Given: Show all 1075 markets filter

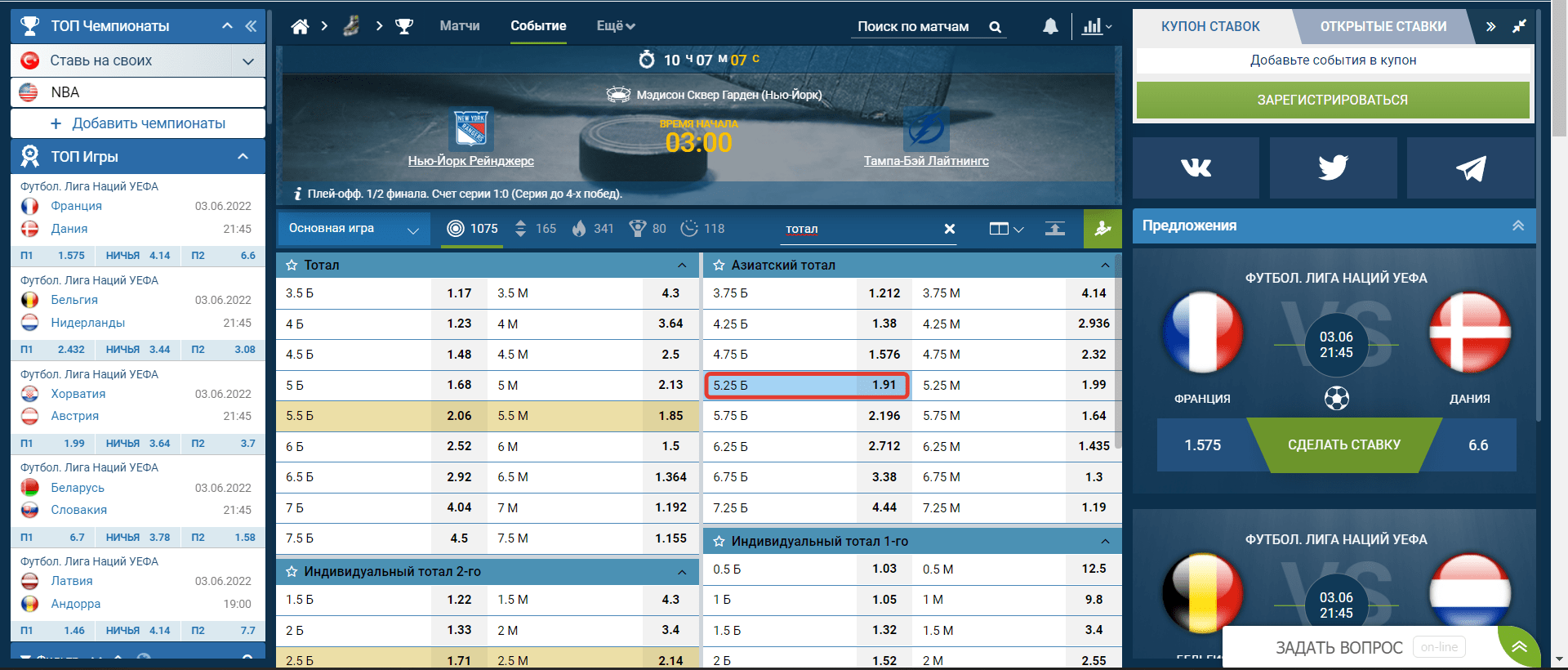Looking at the screenshot, I should pos(472,229).
